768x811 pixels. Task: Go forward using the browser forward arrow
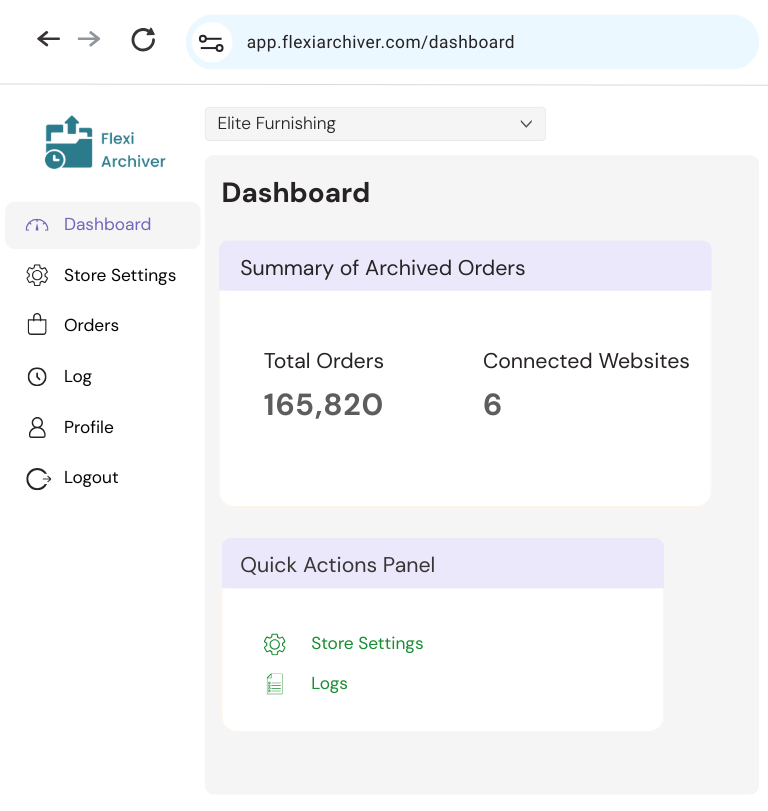pos(89,39)
